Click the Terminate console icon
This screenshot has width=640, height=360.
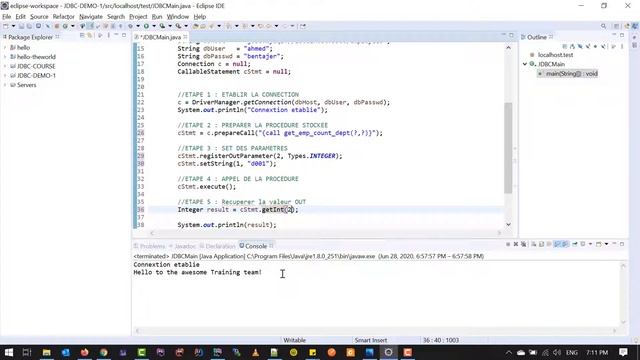pos(508,244)
